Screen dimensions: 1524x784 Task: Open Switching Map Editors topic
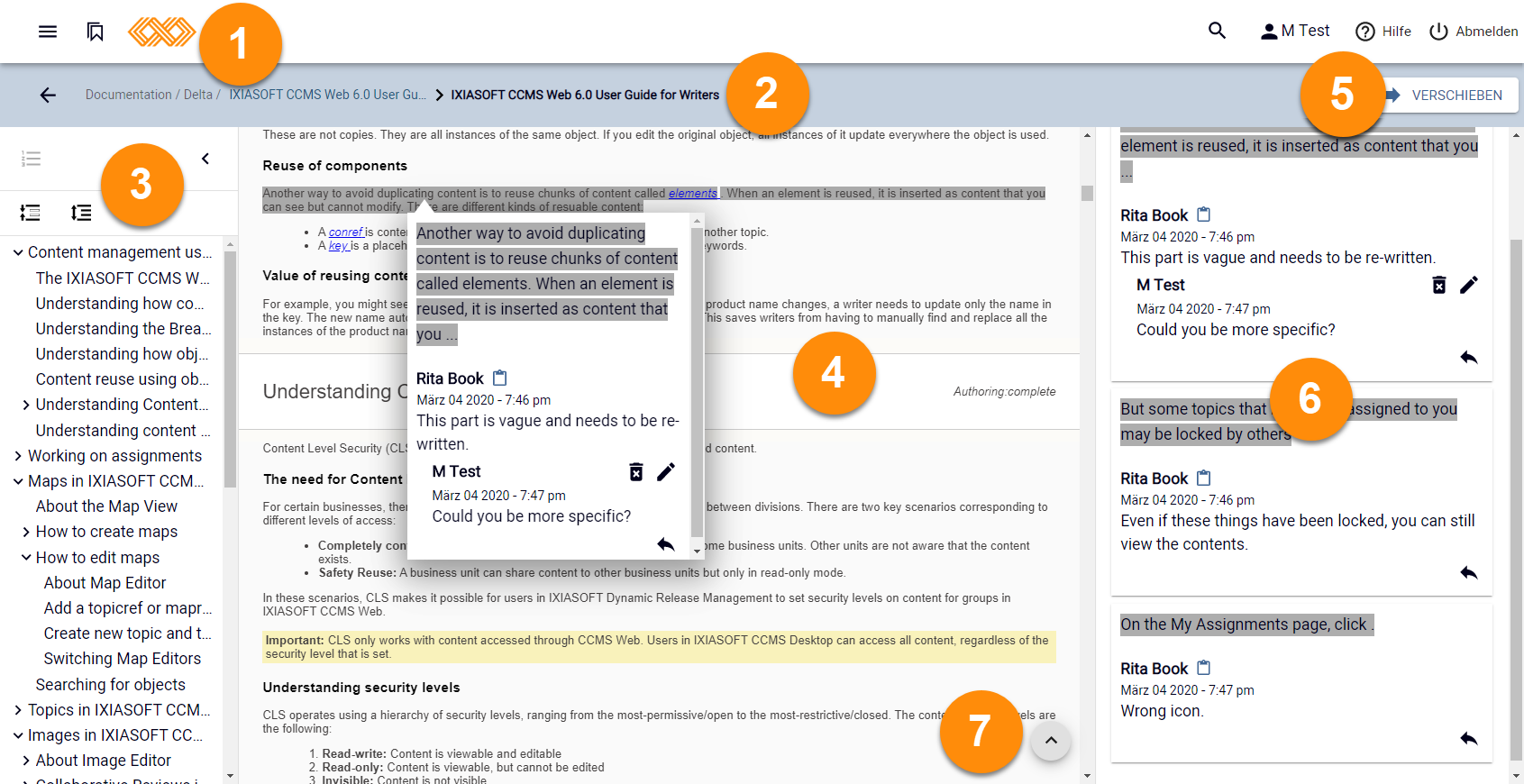coord(123,659)
